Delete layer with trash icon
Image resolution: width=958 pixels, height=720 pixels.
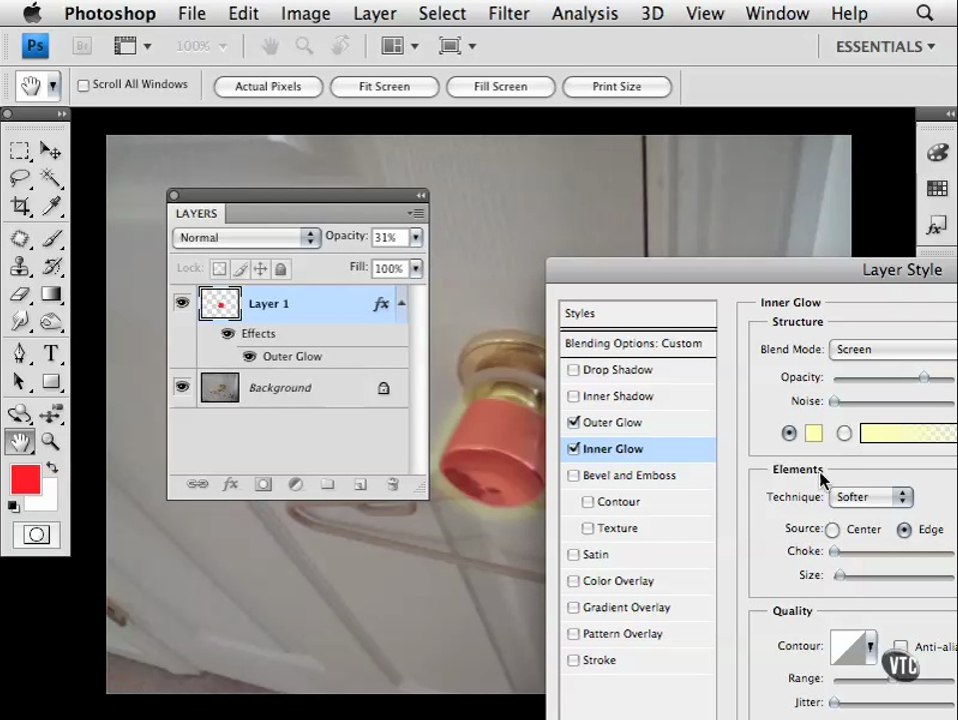[x=393, y=484]
